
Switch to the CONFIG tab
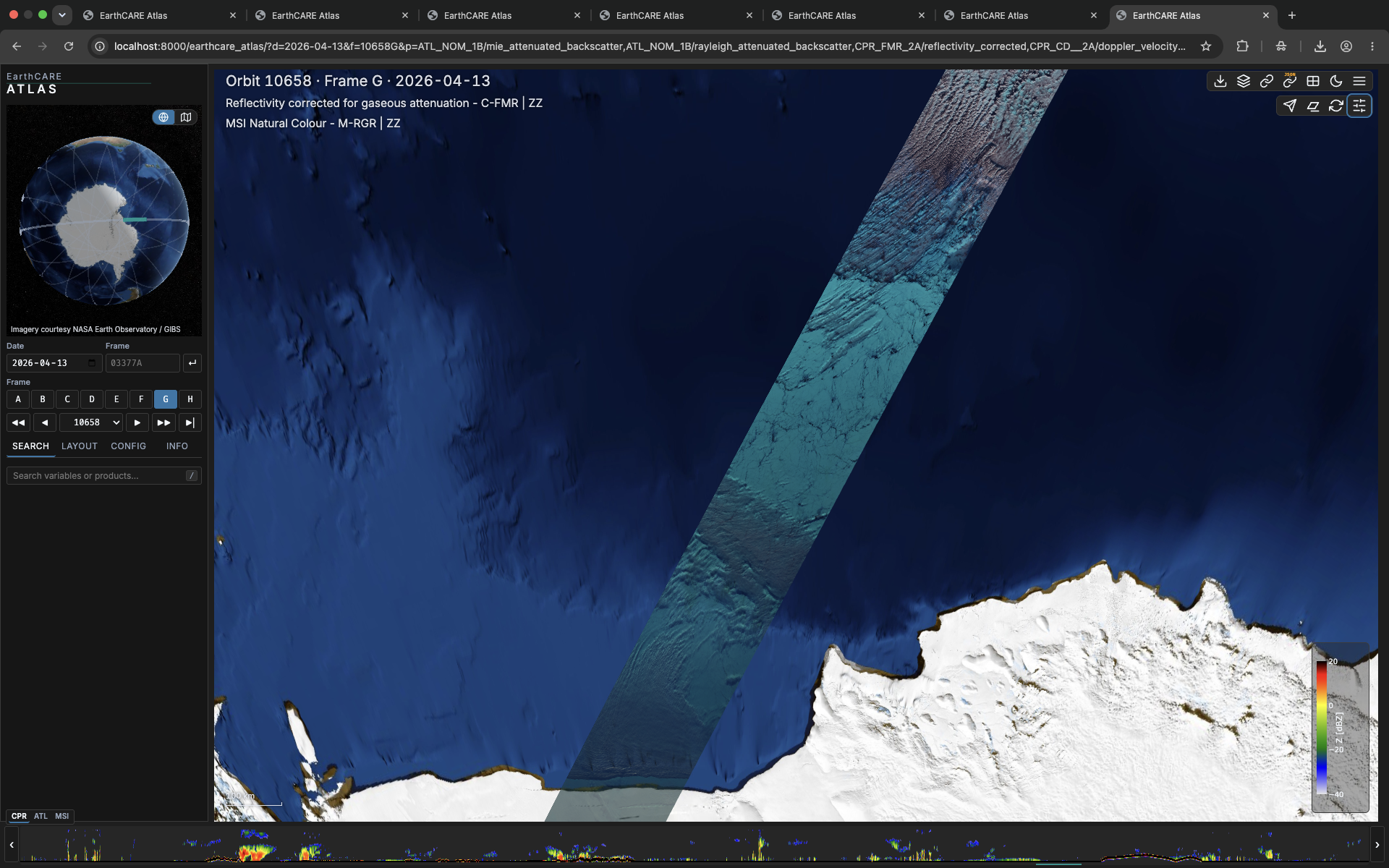[128, 446]
